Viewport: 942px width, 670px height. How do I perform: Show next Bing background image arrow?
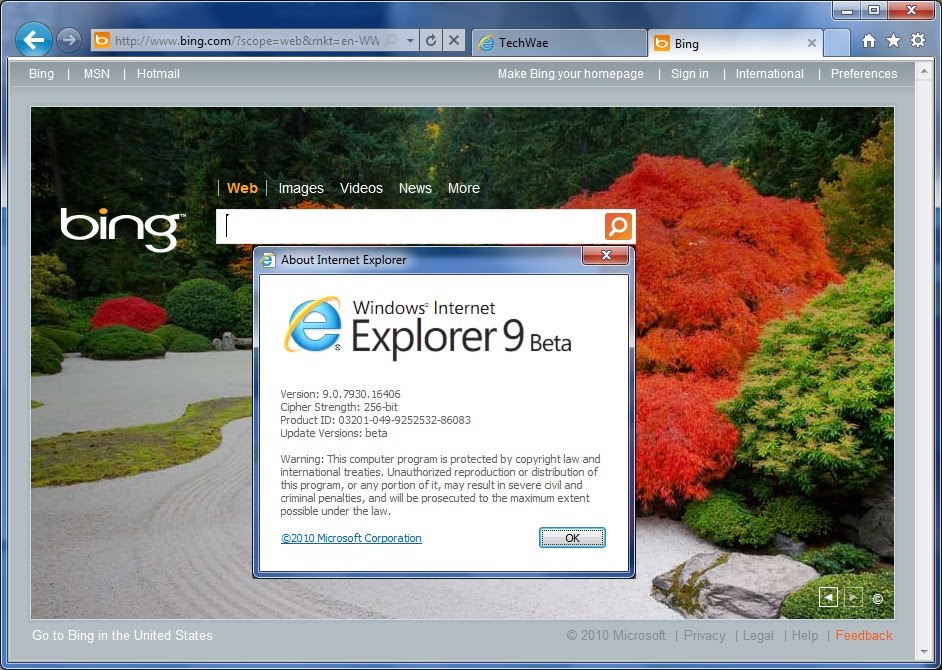(853, 597)
